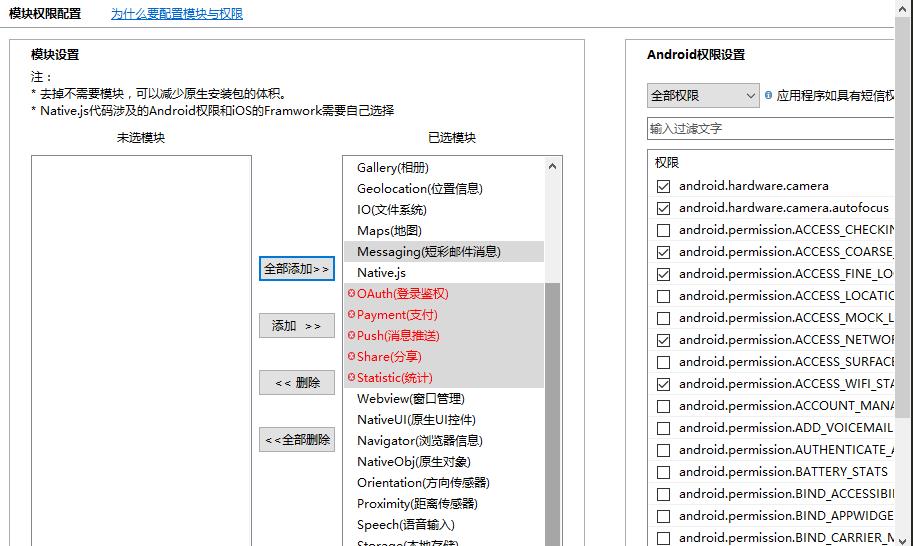Uncheck android.hardware.camera permission
Screen dimensions: 913x546
click(x=663, y=186)
